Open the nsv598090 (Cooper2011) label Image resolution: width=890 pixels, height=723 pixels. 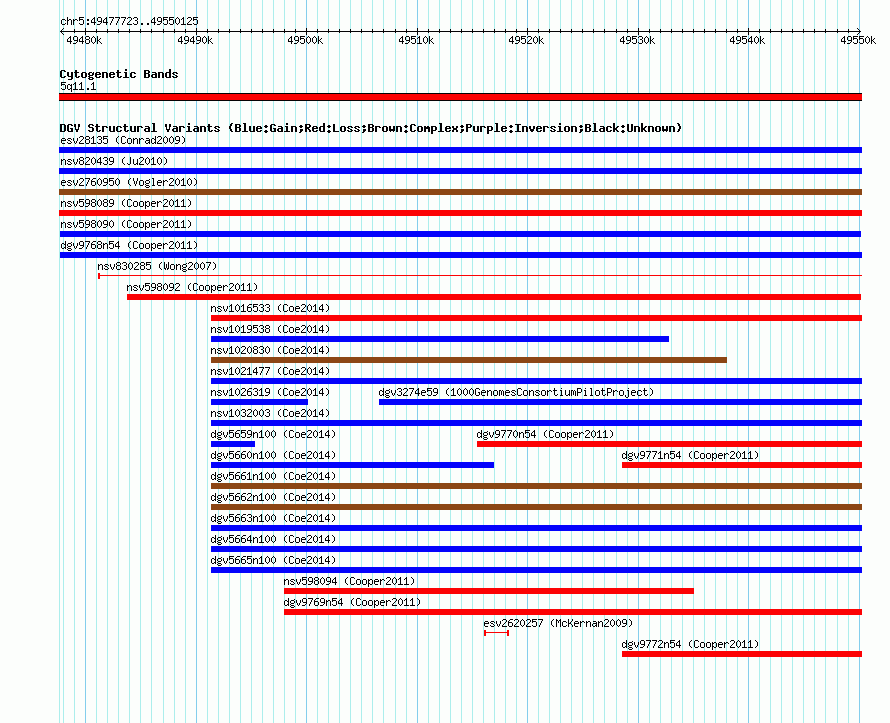click(x=126, y=224)
